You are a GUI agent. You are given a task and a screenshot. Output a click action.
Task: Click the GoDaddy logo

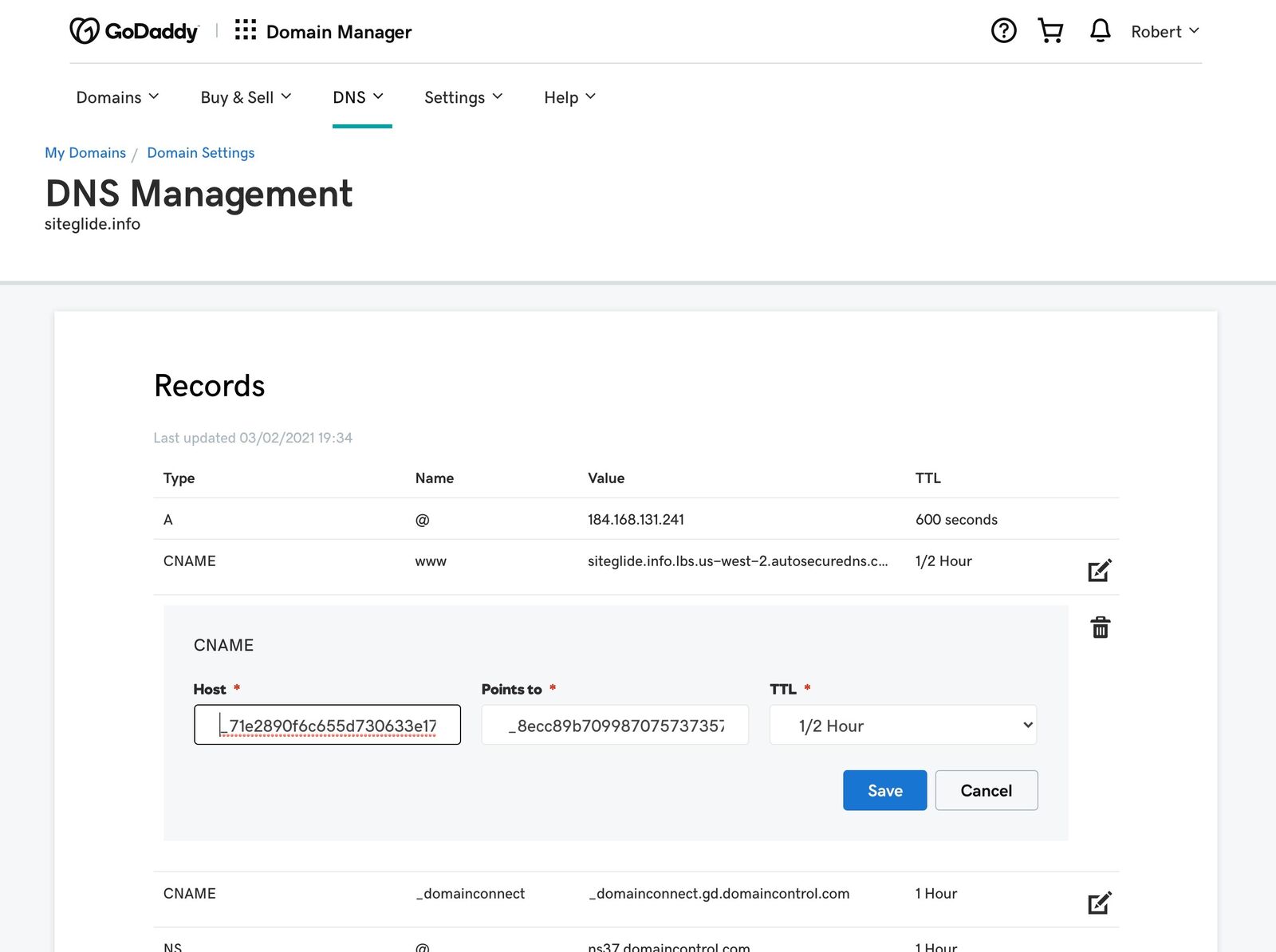click(134, 31)
